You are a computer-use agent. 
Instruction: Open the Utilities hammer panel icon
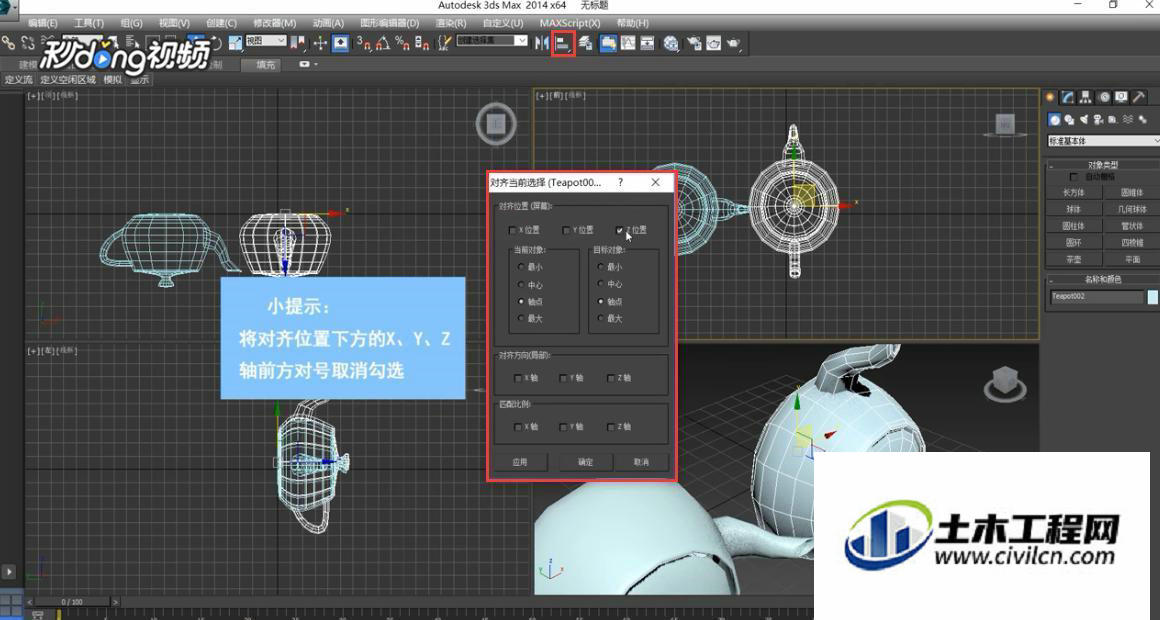(1139, 97)
